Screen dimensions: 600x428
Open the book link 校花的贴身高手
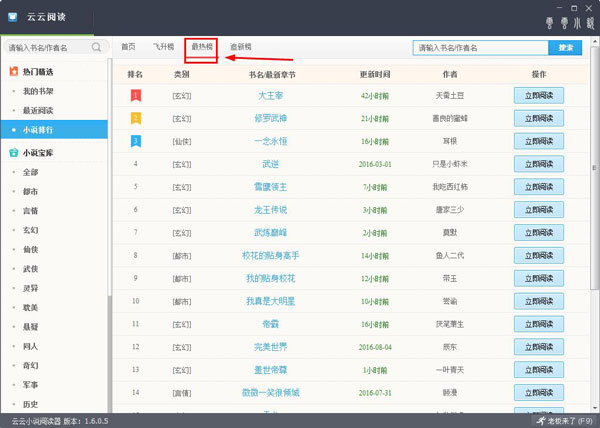tap(271, 255)
